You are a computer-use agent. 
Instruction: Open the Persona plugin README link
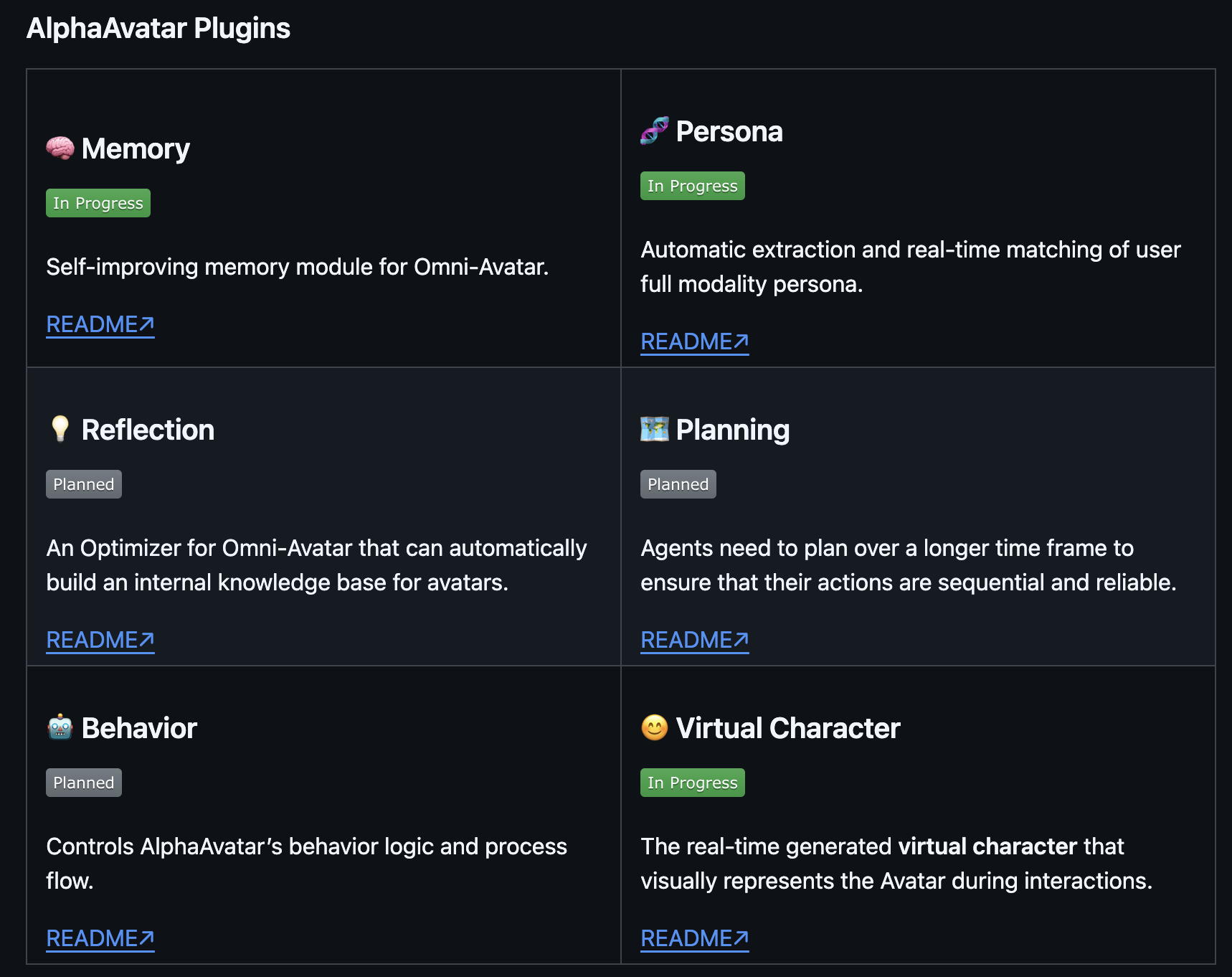coord(695,342)
